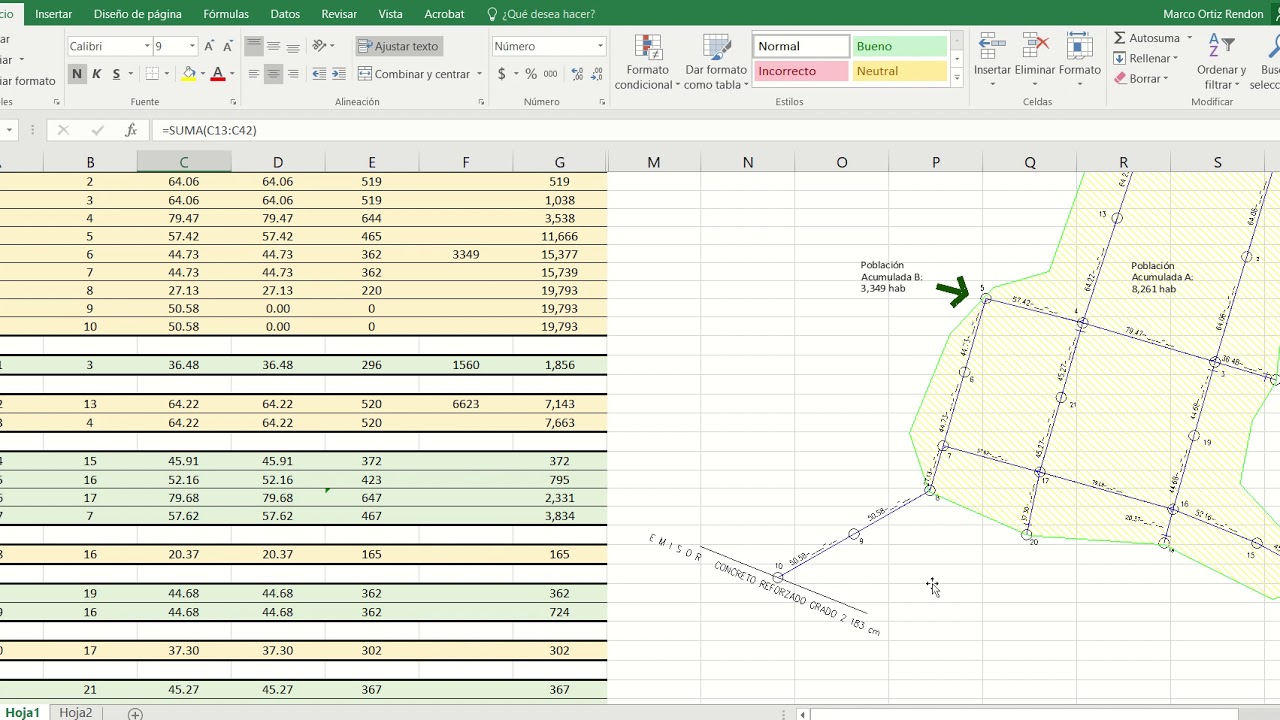This screenshot has width=1280, height=720.
Task: Open Alineación dialog launcher
Action: tap(481, 102)
